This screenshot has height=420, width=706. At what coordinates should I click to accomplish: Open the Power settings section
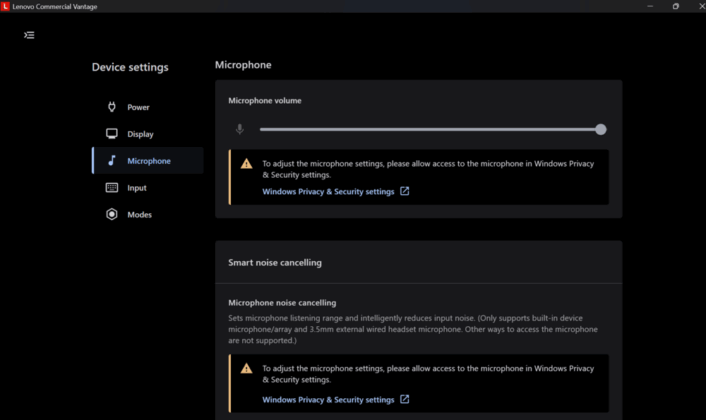[x=148, y=107]
